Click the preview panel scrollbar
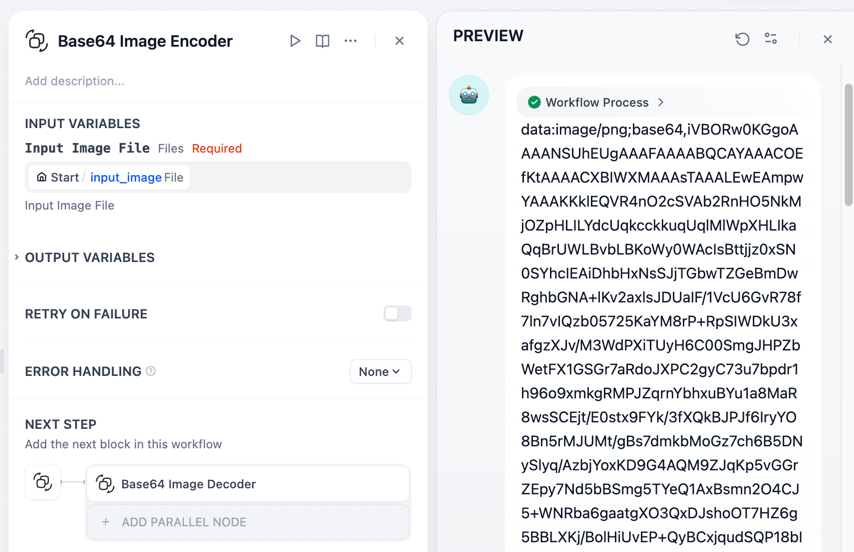 coord(849,144)
